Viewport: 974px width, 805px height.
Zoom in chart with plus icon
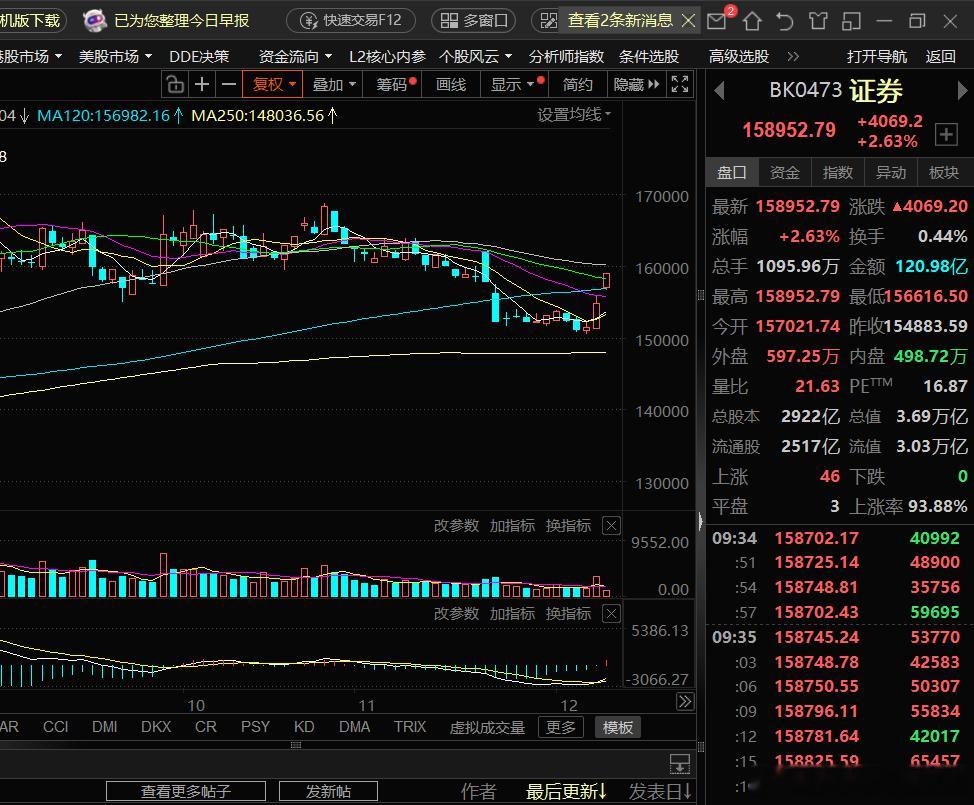(201, 84)
